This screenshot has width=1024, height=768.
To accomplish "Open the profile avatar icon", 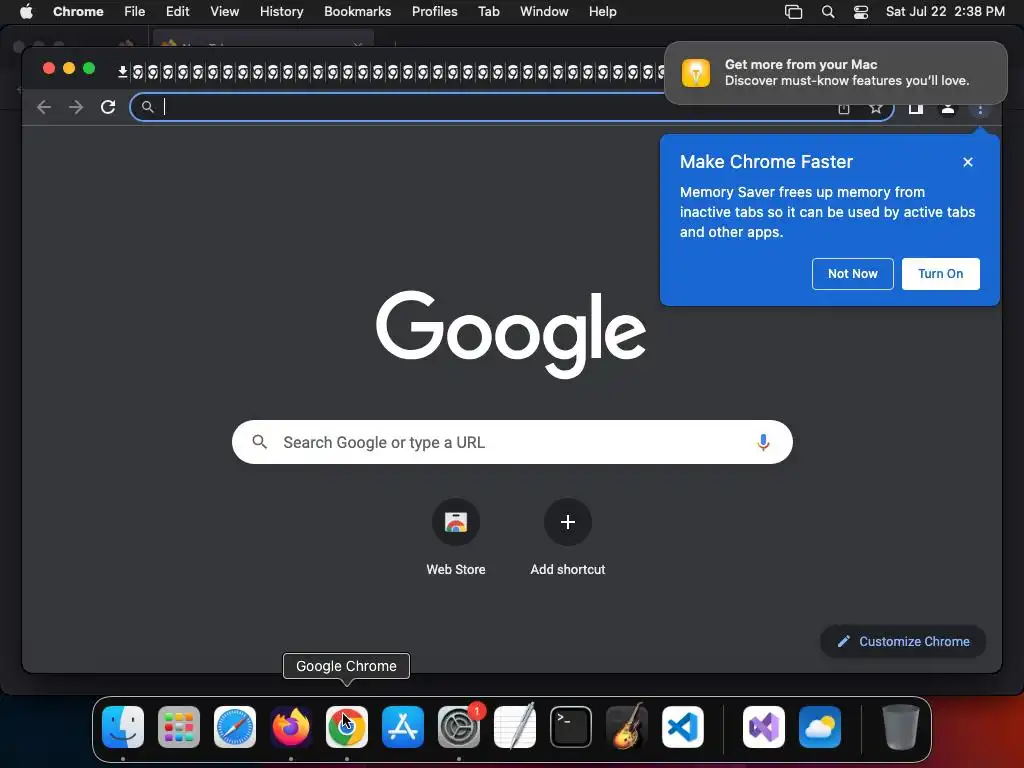I will (948, 108).
